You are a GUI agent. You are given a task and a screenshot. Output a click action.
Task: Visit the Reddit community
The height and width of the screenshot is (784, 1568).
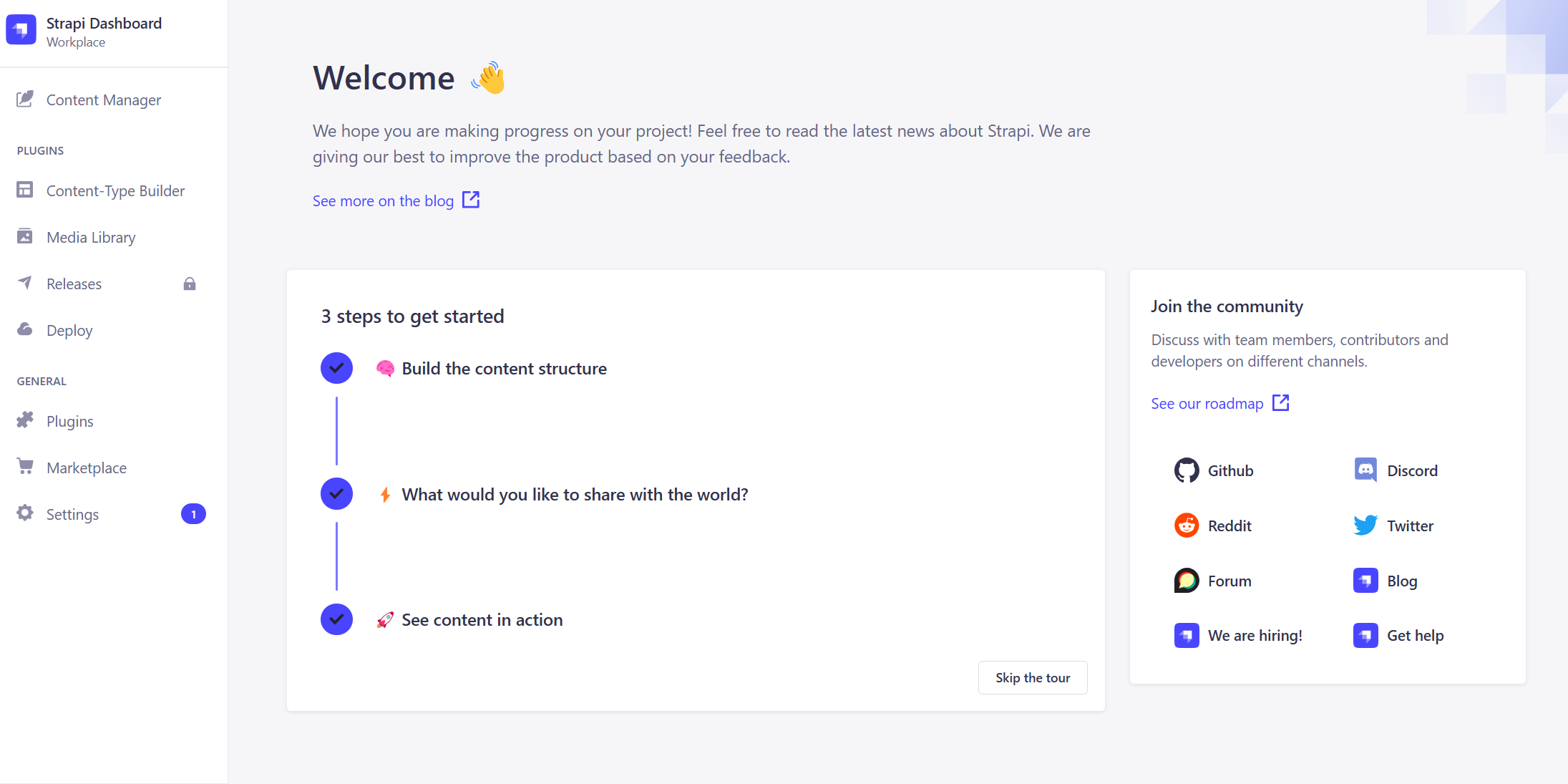coord(1214,526)
